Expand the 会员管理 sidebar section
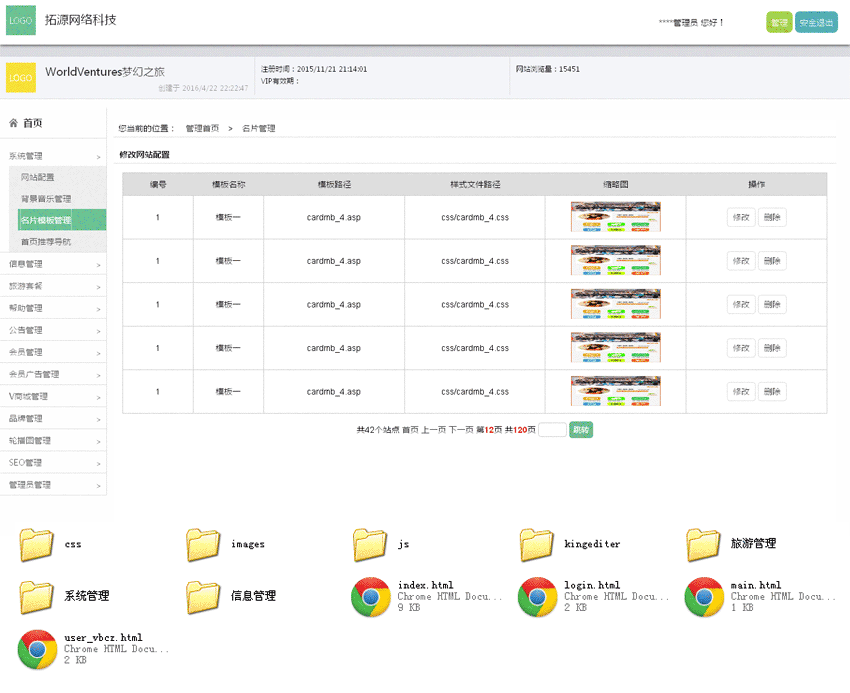Screen dimensions: 850x693 pos(53,353)
